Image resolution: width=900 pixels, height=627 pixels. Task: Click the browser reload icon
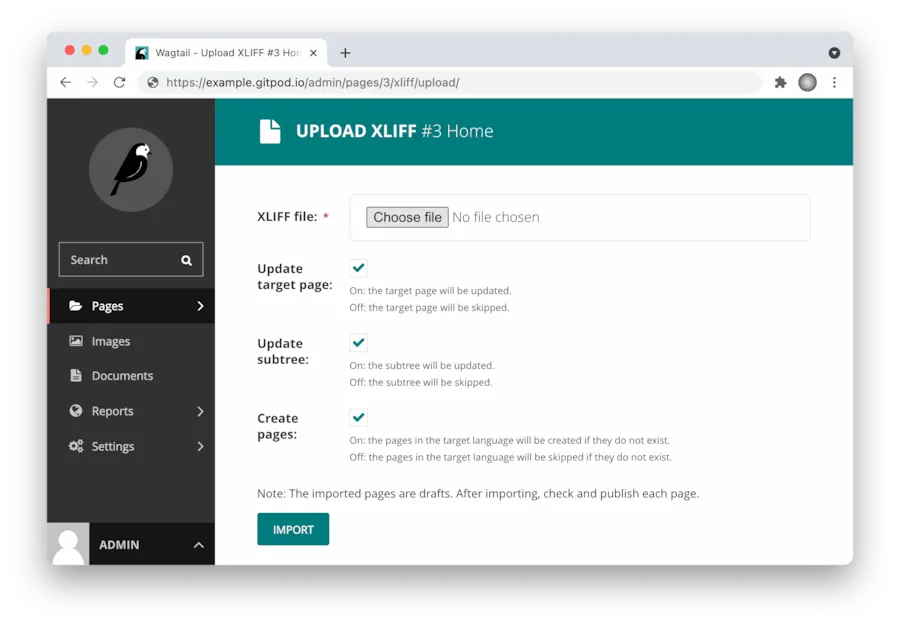point(120,83)
